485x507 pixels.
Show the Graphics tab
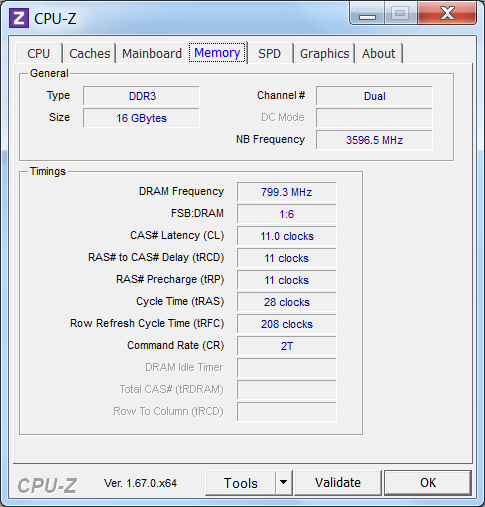[x=324, y=53]
